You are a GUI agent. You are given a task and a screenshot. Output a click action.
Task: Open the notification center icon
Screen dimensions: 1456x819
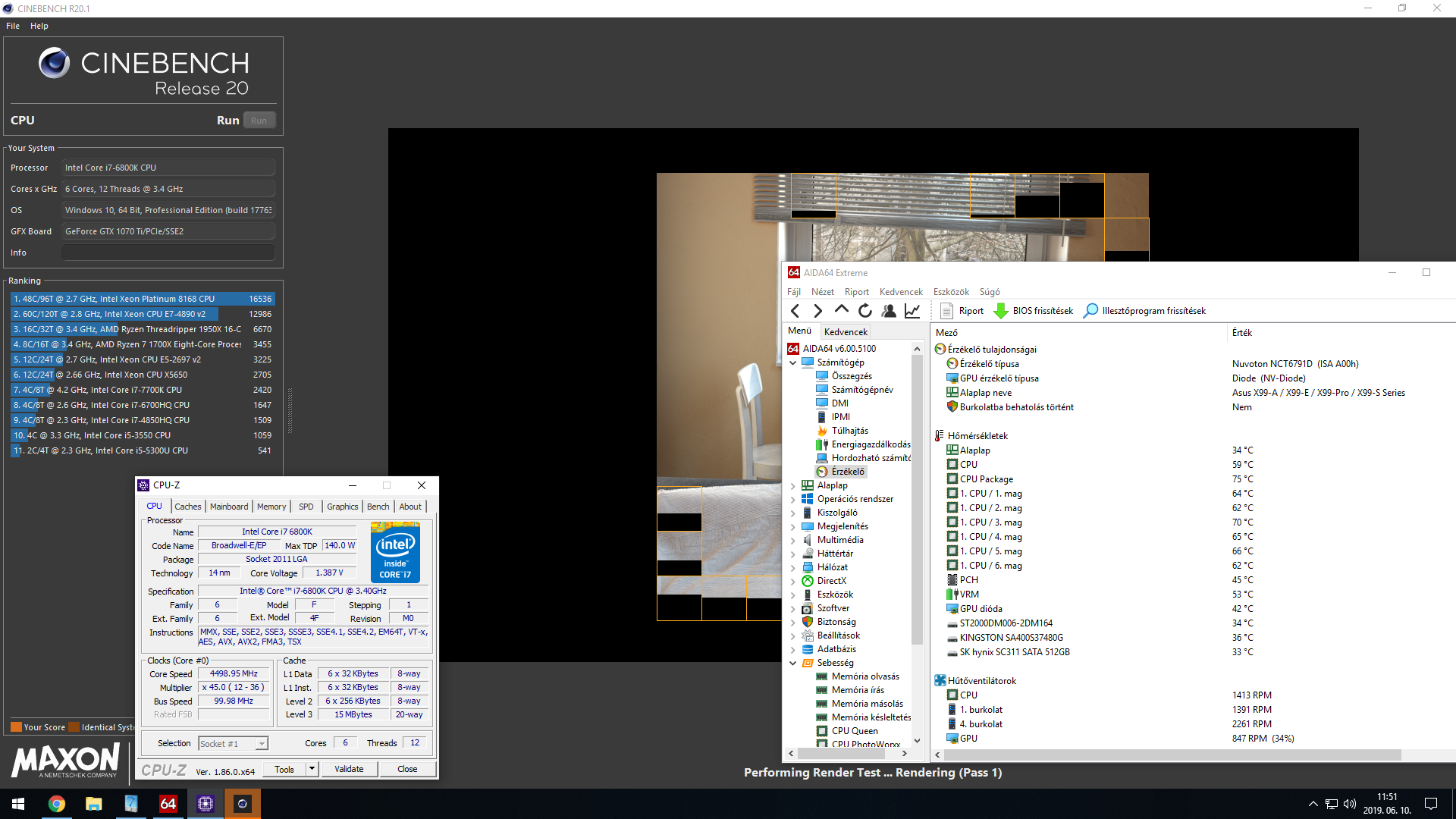(1431, 804)
